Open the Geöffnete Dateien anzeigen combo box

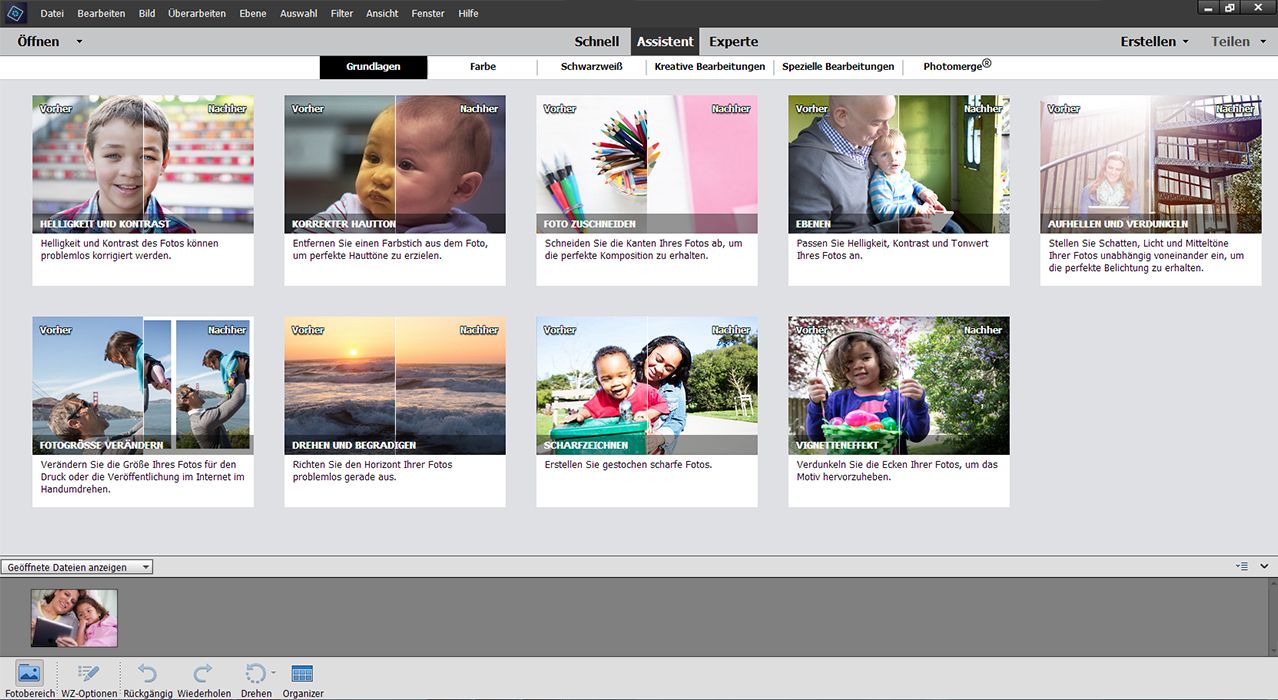click(x=78, y=567)
